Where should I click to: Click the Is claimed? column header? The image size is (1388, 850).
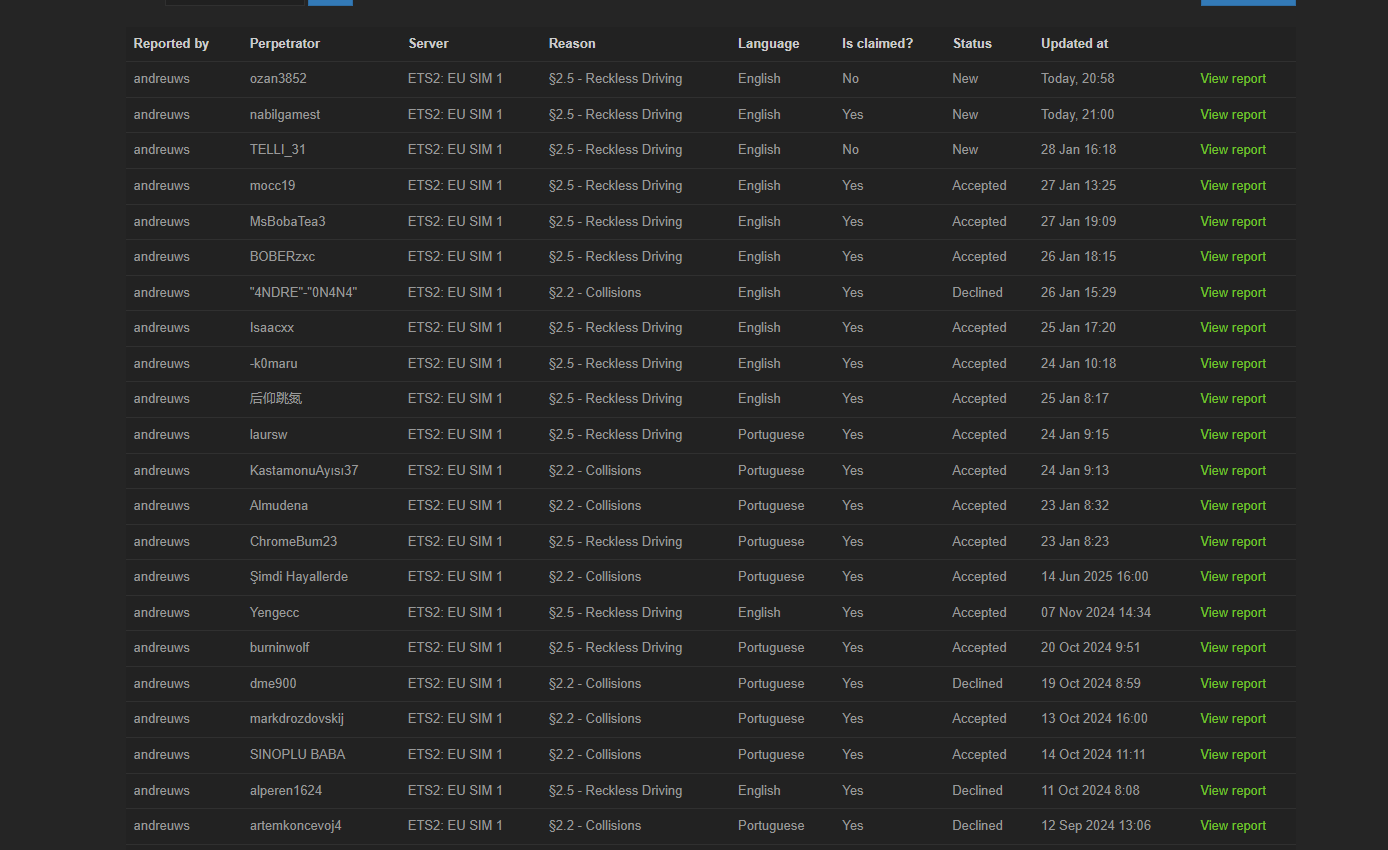click(877, 44)
